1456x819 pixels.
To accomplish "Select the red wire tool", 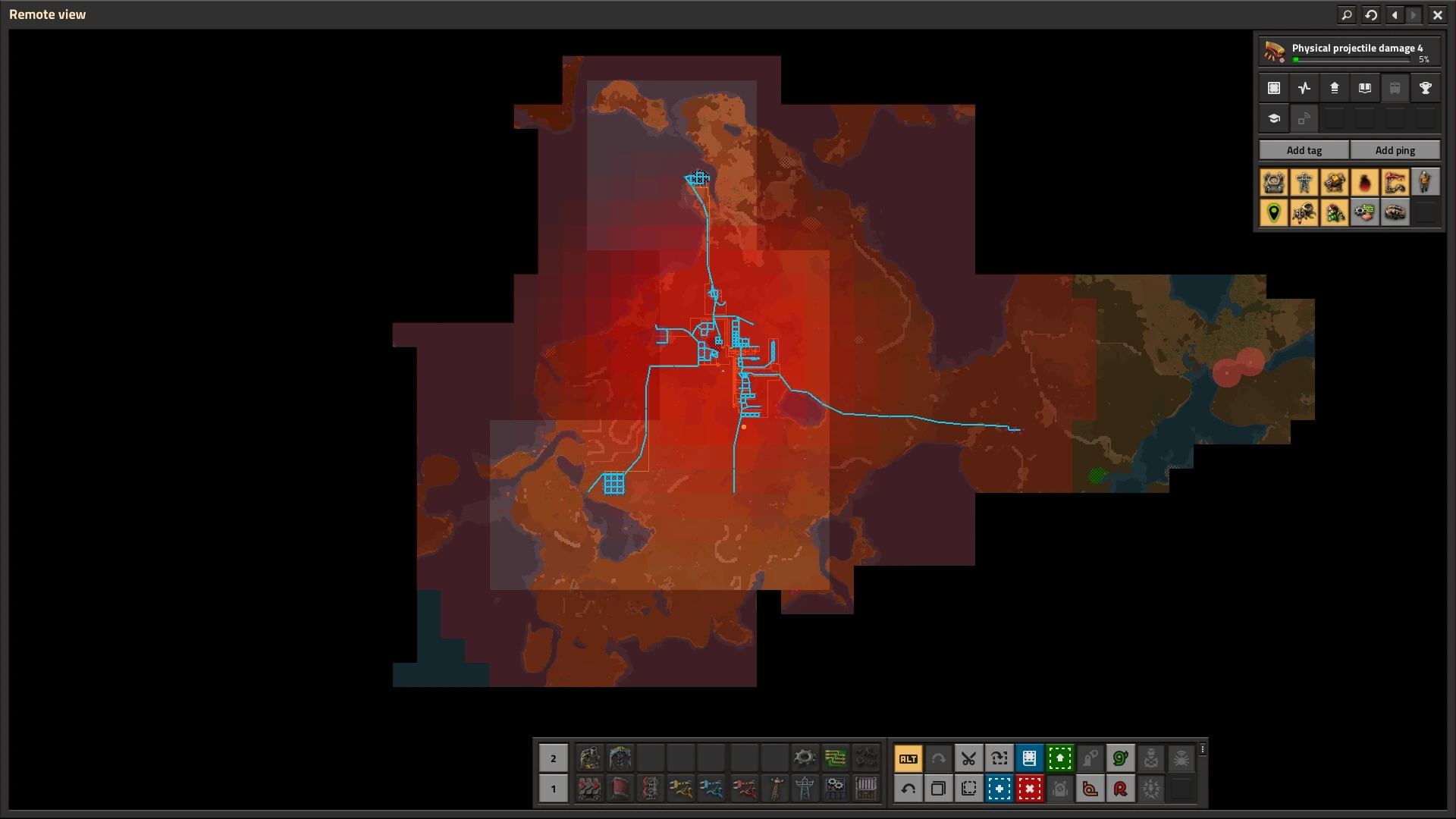I will coord(1120,789).
